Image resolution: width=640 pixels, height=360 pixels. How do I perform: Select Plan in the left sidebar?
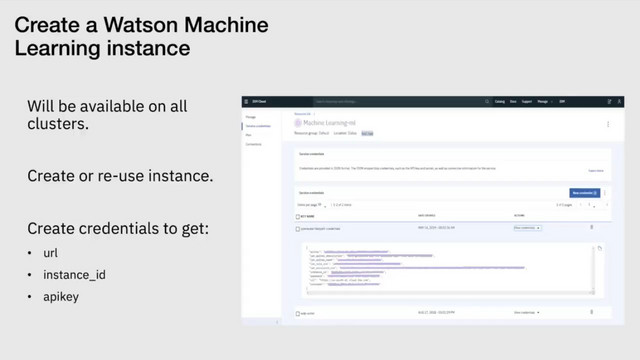click(249, 135)
